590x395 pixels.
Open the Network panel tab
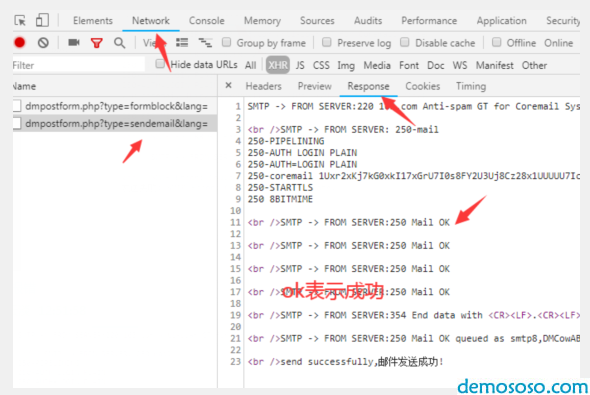point(151,21)
